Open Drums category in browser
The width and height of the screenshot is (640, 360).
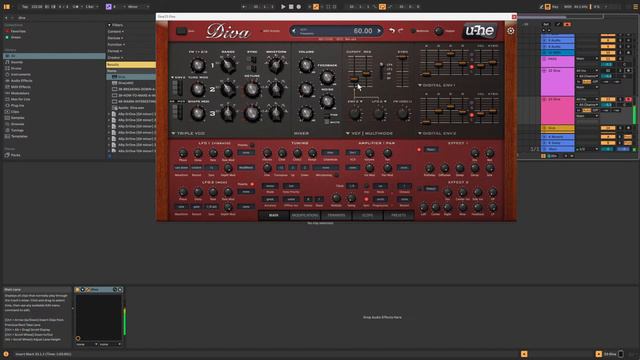click(x=16, y=68)
